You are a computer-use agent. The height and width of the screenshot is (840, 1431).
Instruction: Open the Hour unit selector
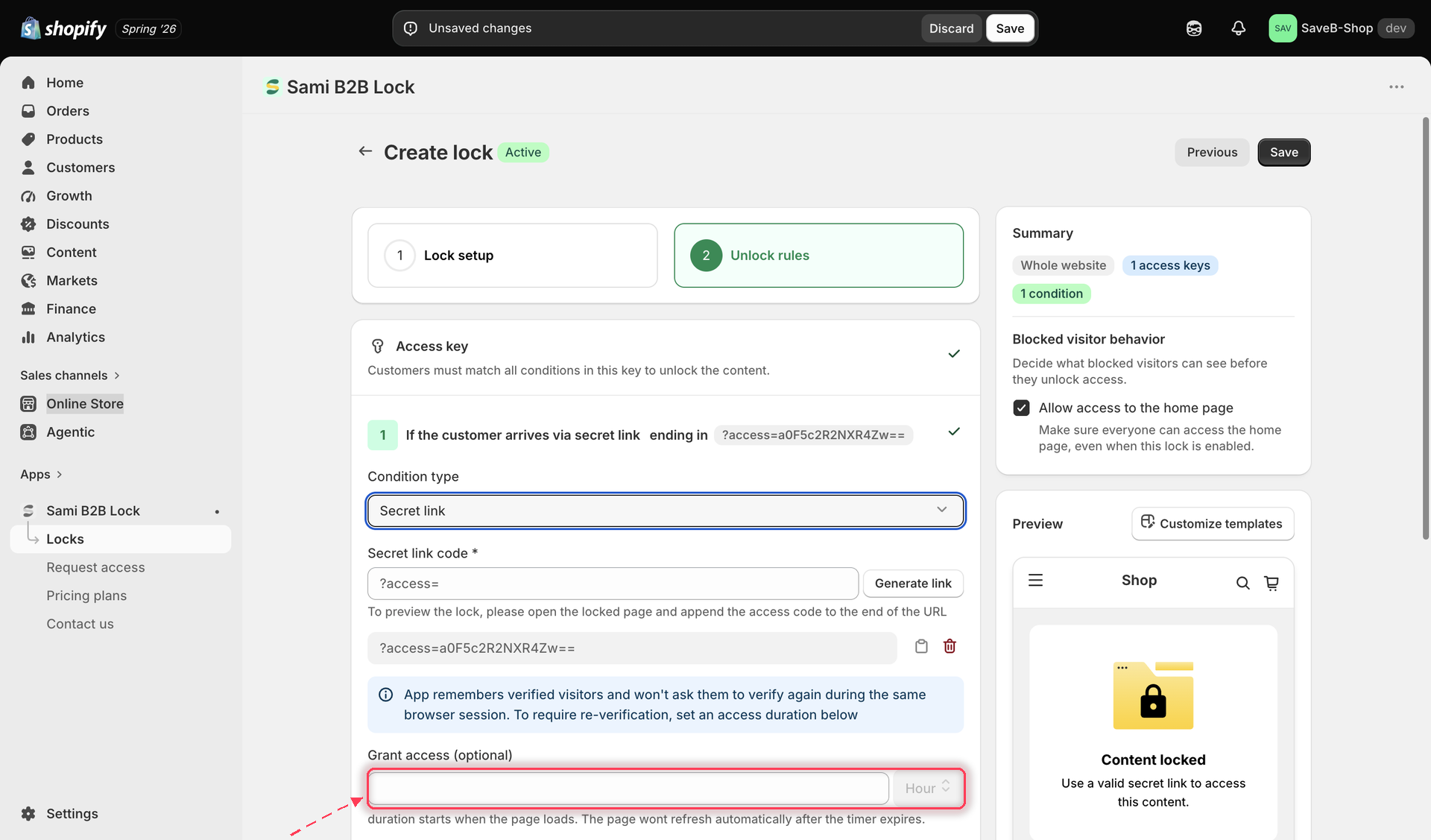click(x=926, y=788)
